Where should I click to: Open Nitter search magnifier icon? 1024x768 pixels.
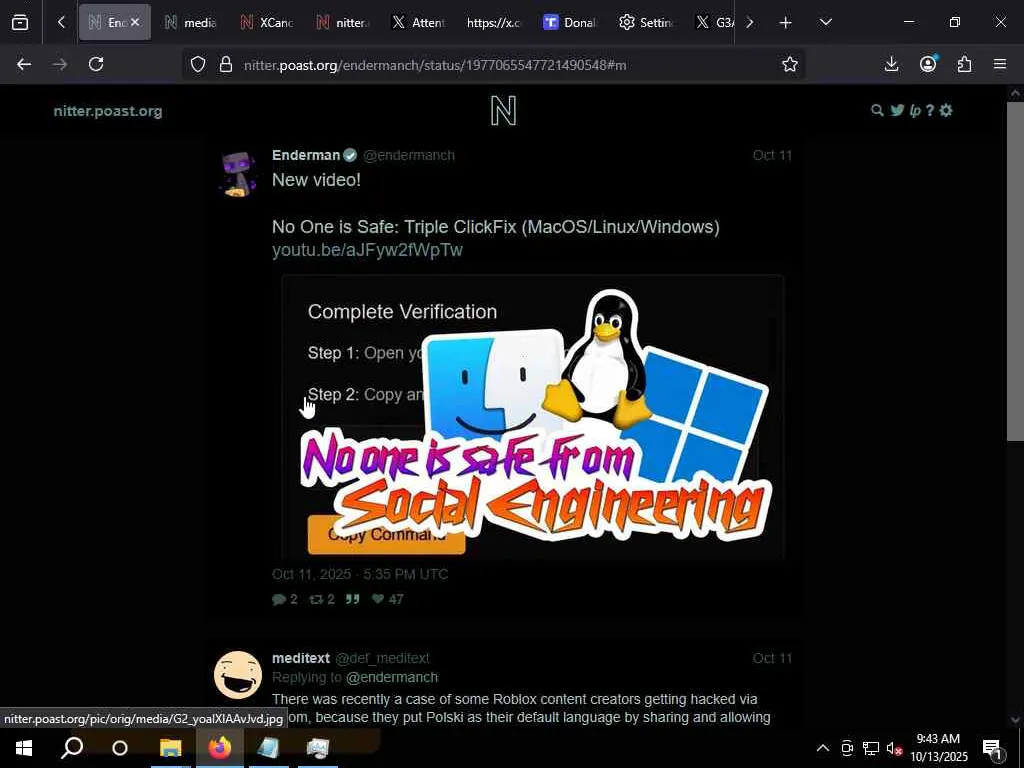(x=877, y=110)
